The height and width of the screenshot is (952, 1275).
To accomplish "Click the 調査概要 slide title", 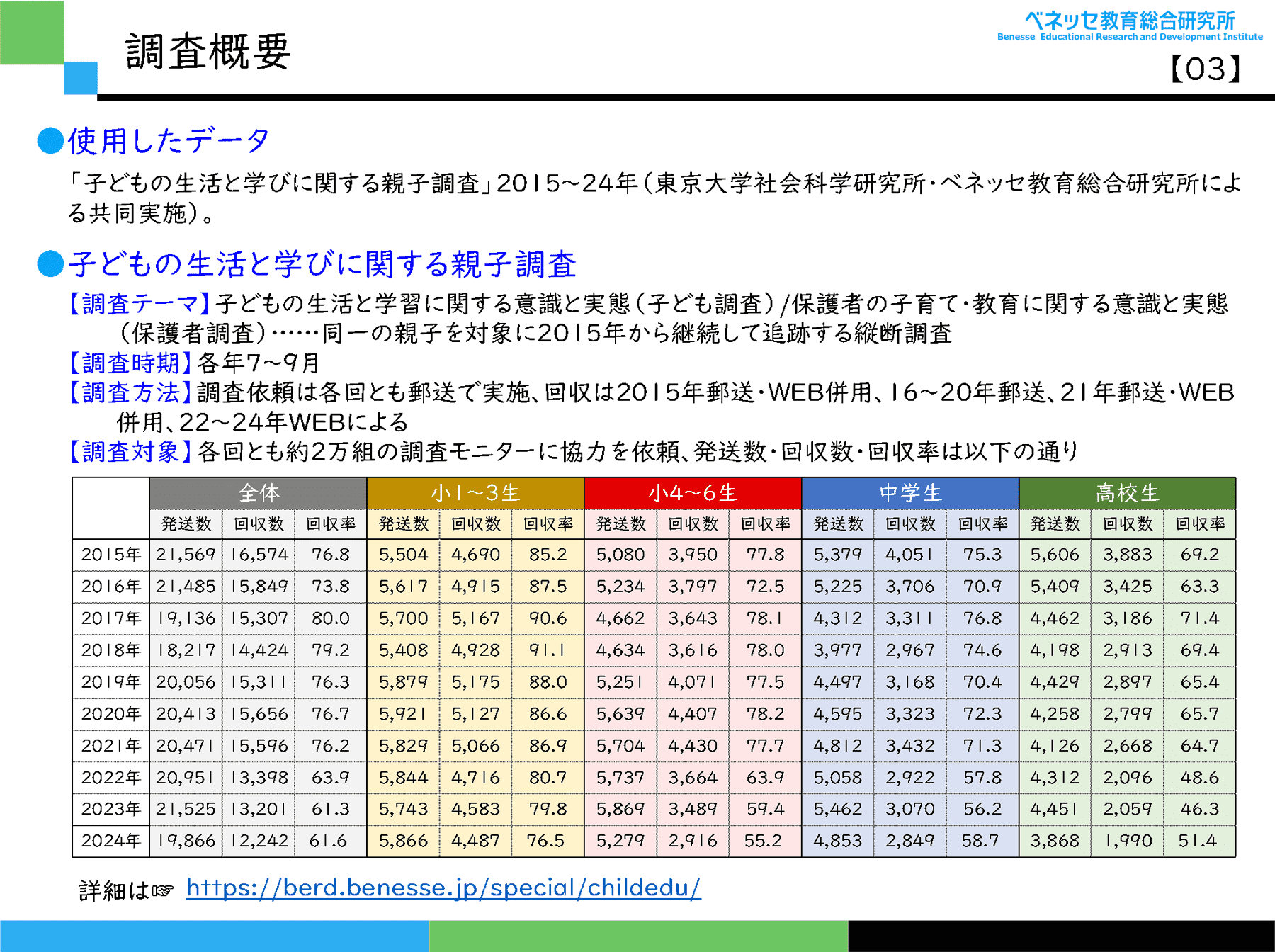I will [208, 52].
